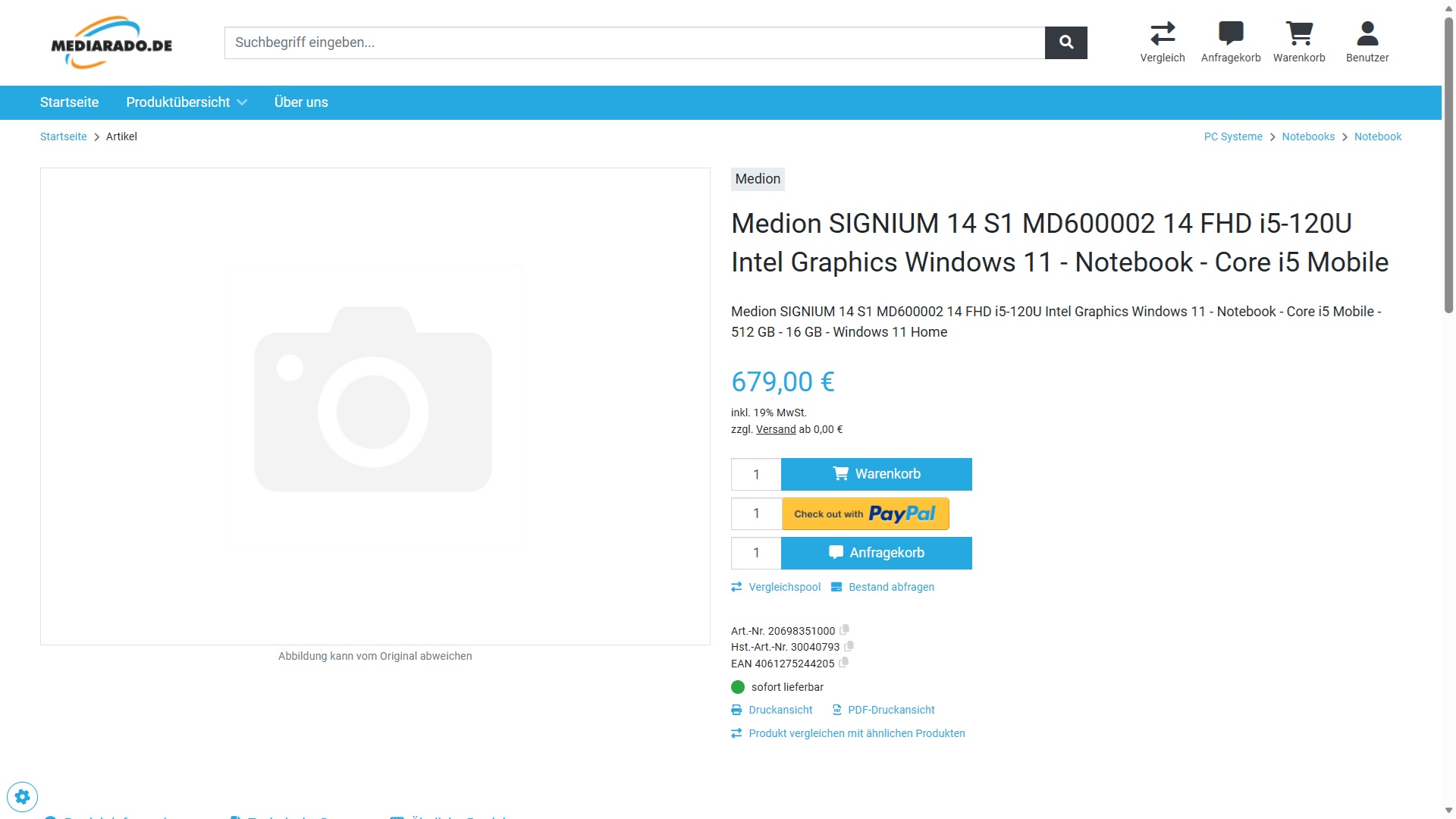Add product to Warenkorb with blue button
Screen dimensions: 1456x819
point(876,474)
